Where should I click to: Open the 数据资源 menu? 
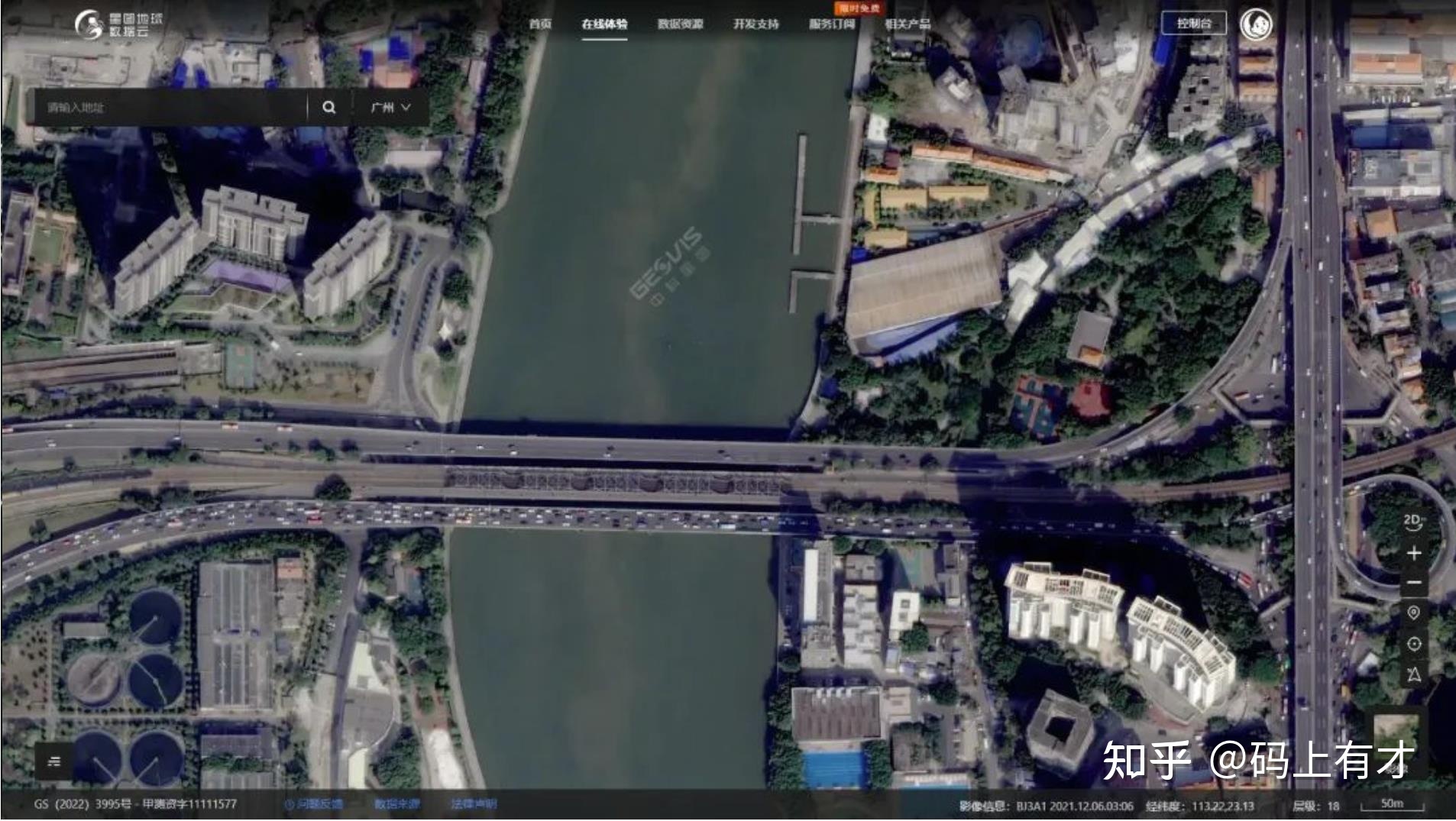tap(680, 24)
